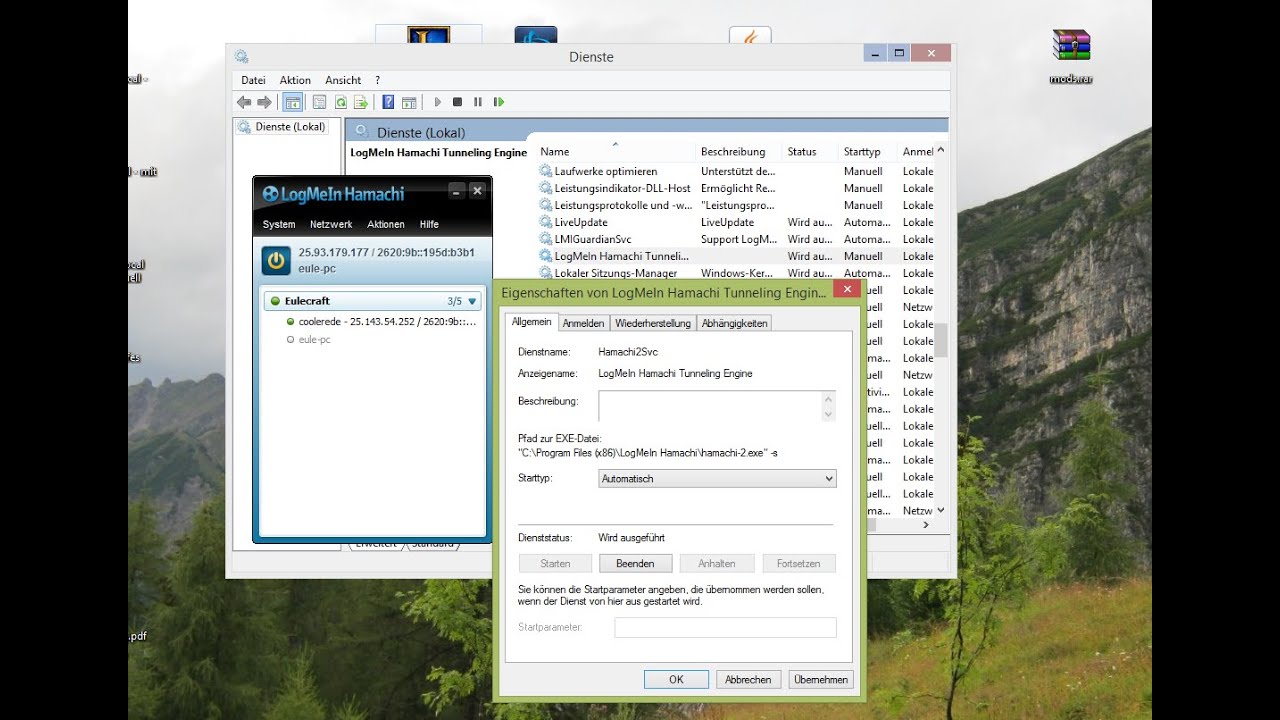
Task: Open Help via blue question mark icon
Action: point(388,102)
